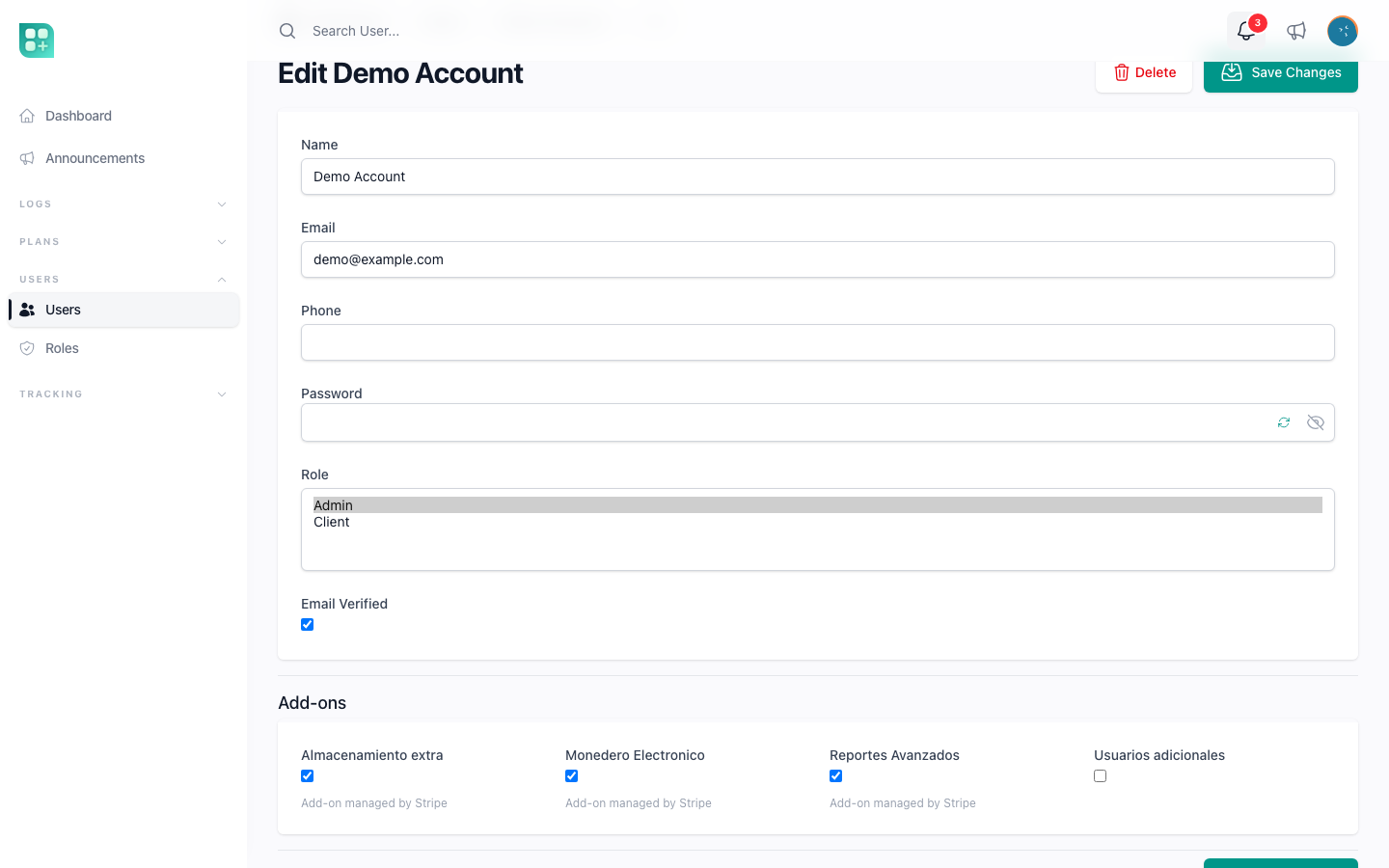Image resolution: width=1389 pixels, height=868 pixels.
Task: Open the user avatar menu
Action: tap(1343, 31)
